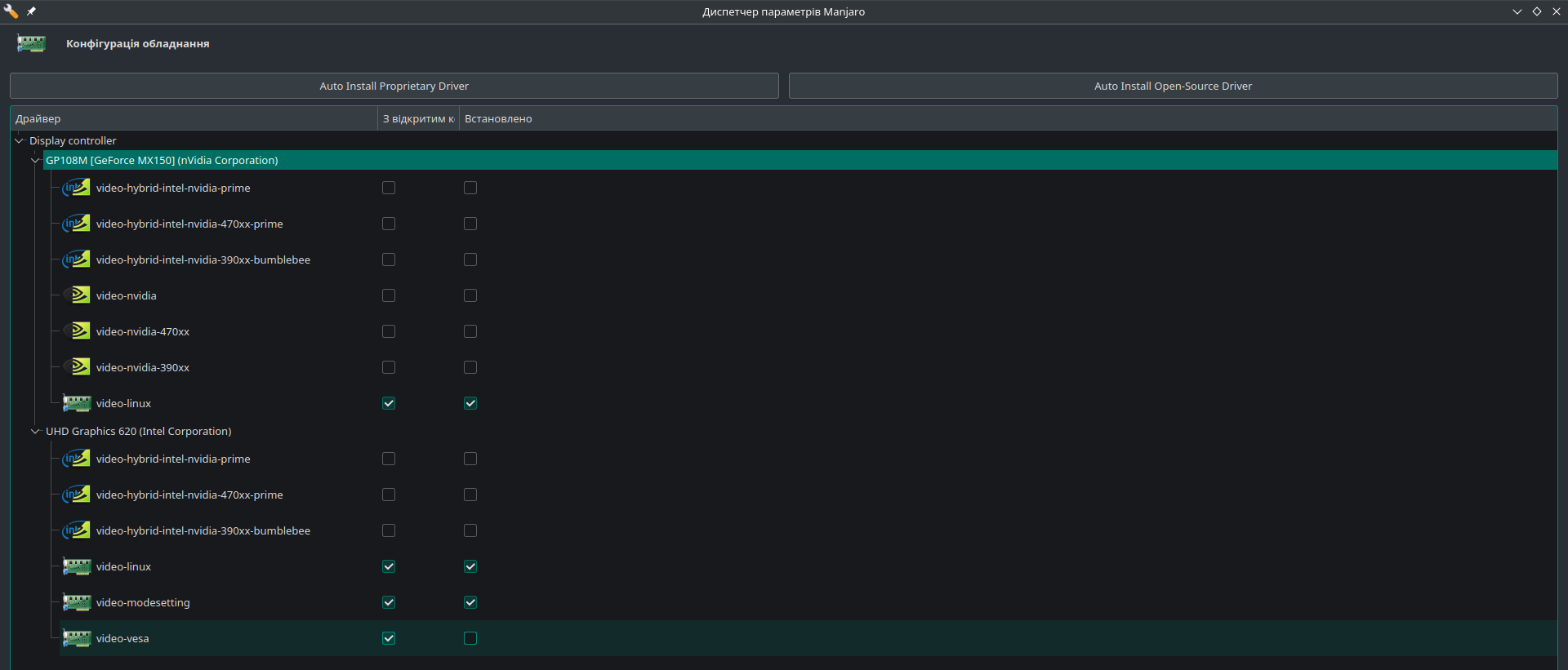Click the Nvidia icon beside video-nvidia-390xx
The image size is (1568, 670).
pos(78,367)
